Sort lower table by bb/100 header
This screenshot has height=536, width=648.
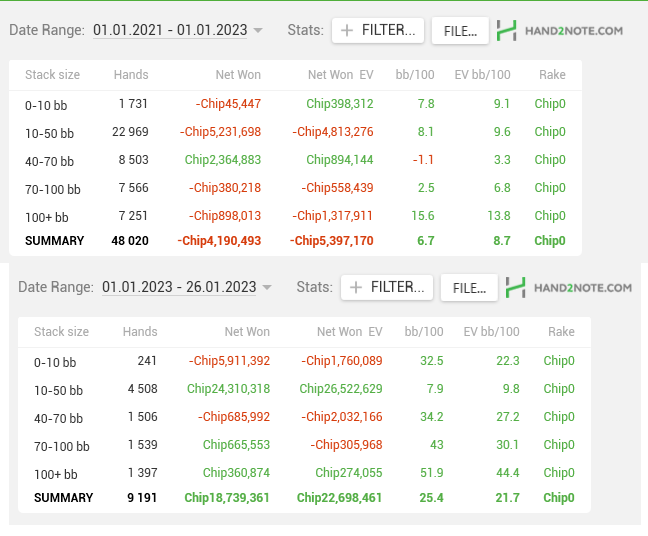click(x=424, y=332)
